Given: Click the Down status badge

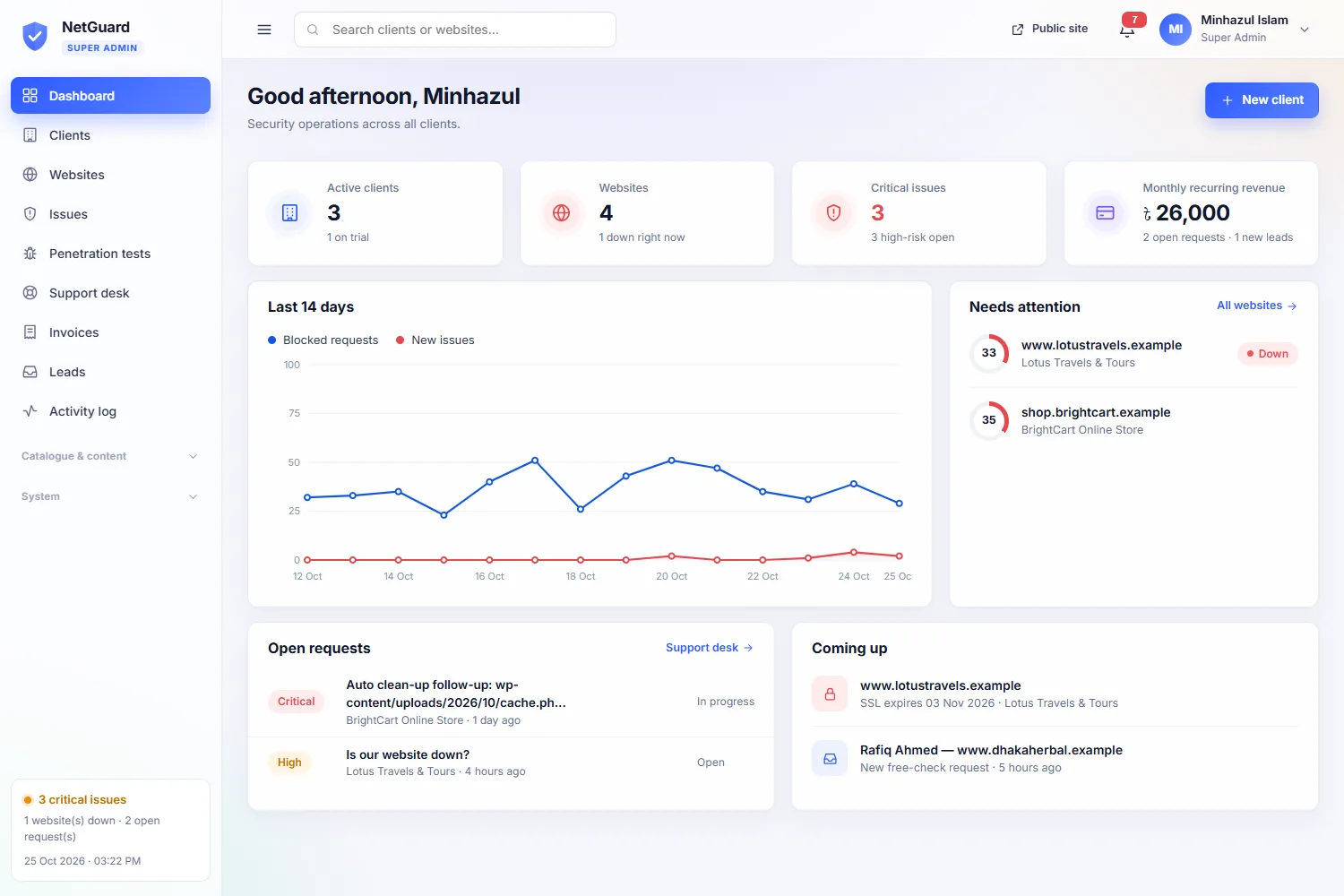Looking at the screenshot, I should tap(1268, 354).
